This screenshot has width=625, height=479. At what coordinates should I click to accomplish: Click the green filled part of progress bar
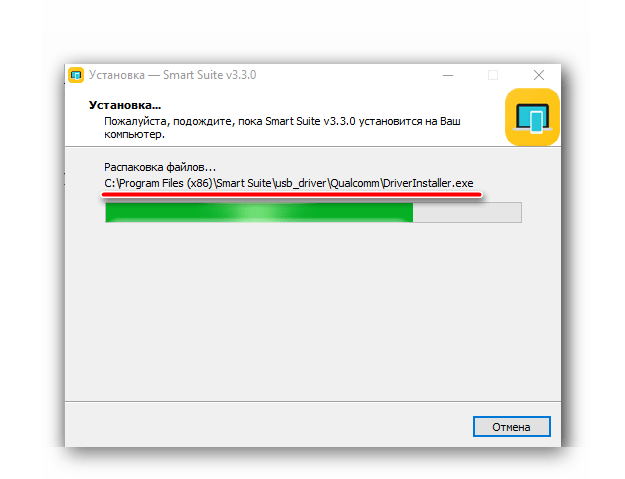click(259, 212)
